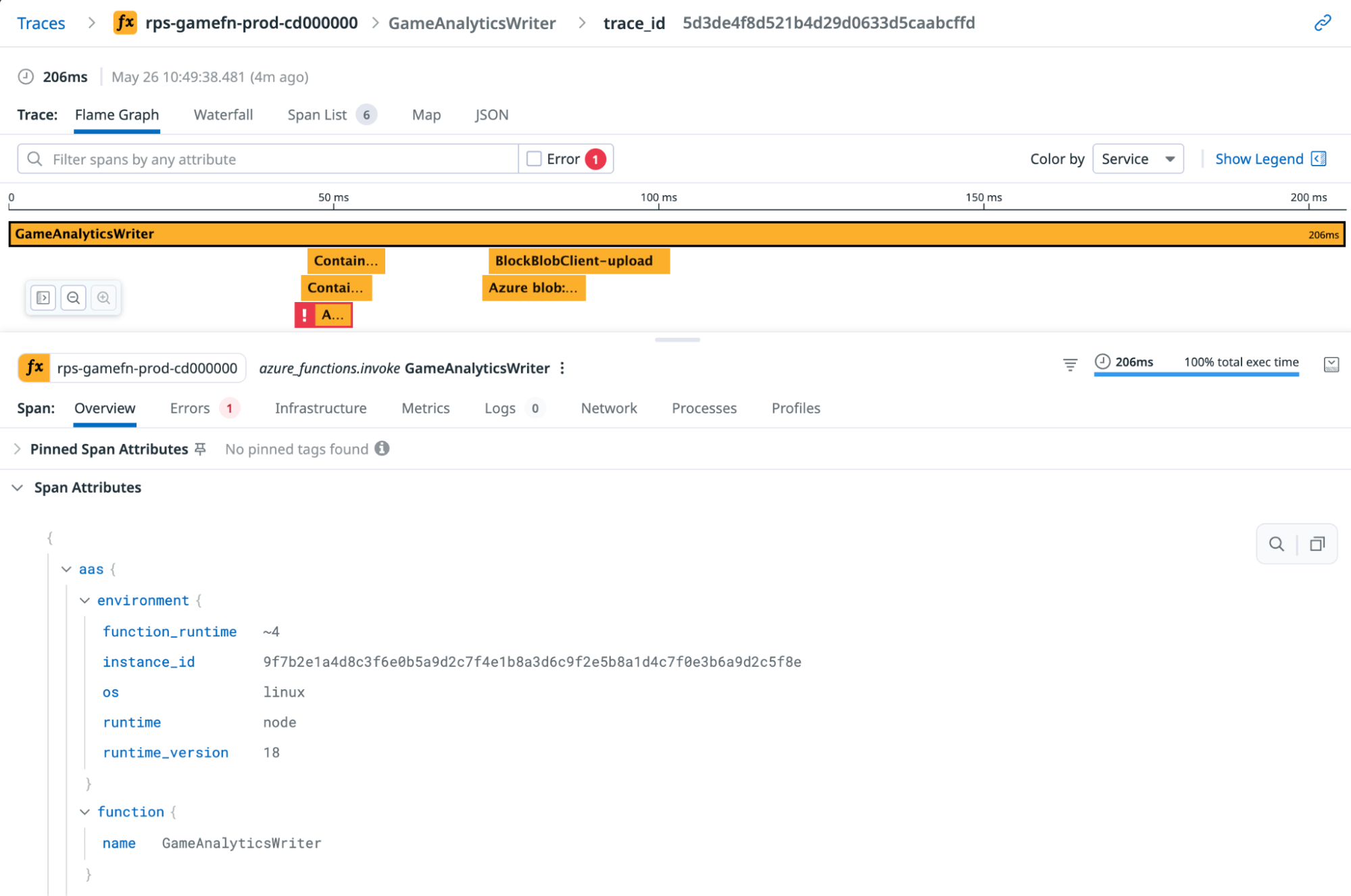This screenshot has width=1351, height=896.
Task: Open the span Metrics tab
Action: click(426, 408)
